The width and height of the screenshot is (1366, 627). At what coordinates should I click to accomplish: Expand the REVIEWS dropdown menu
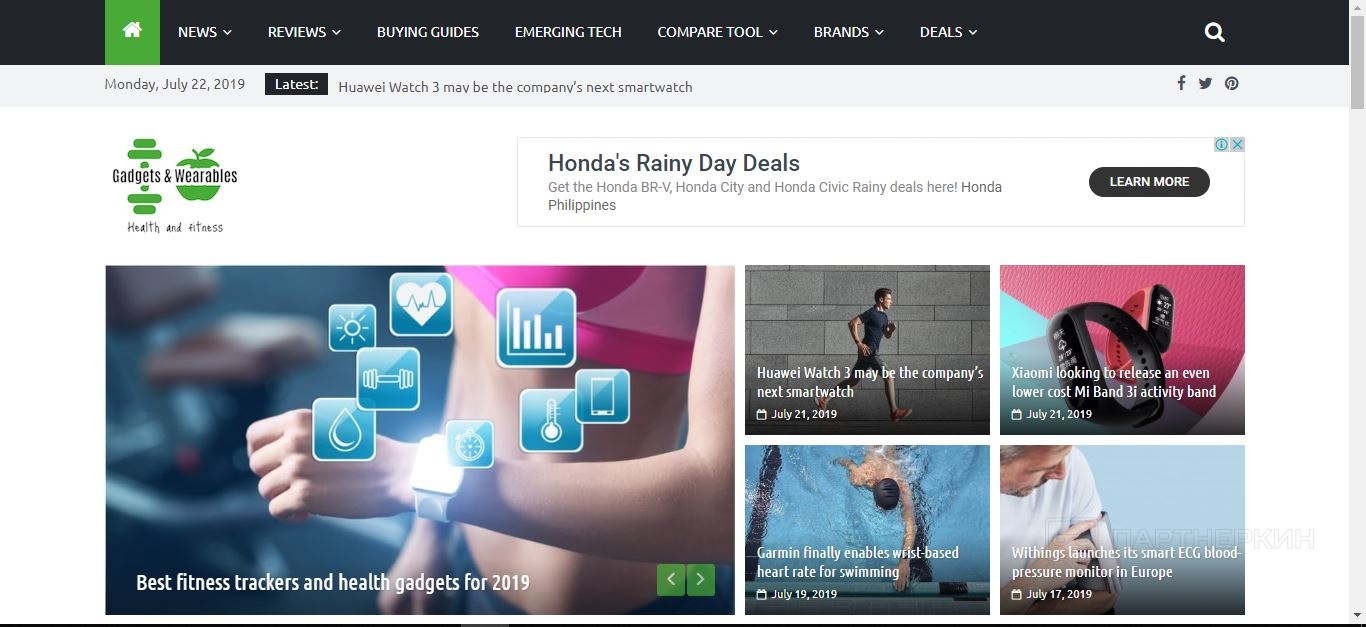[304, 32]
